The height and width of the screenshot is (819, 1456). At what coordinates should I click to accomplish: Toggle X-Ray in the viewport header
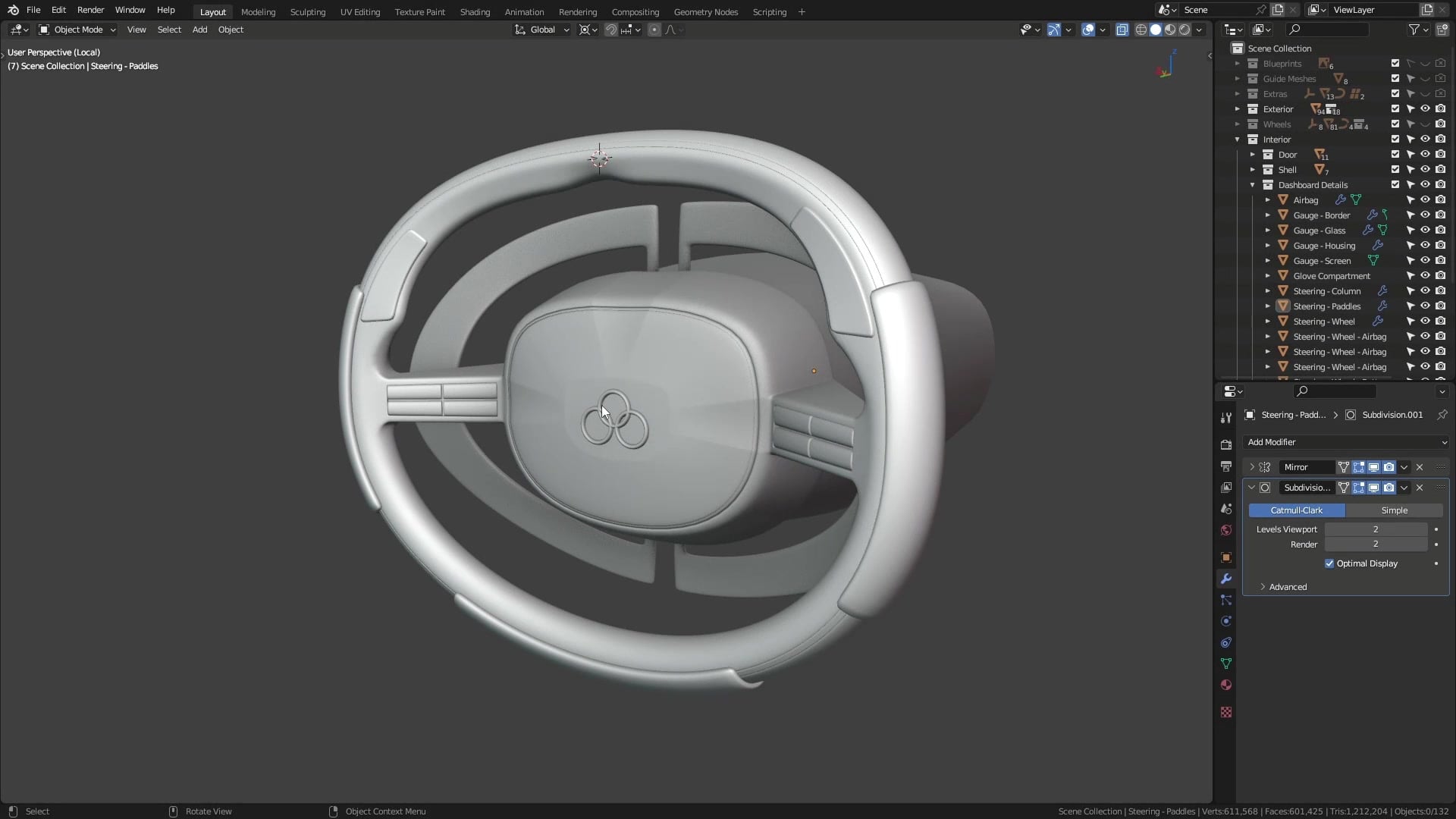pos(1122,30)
